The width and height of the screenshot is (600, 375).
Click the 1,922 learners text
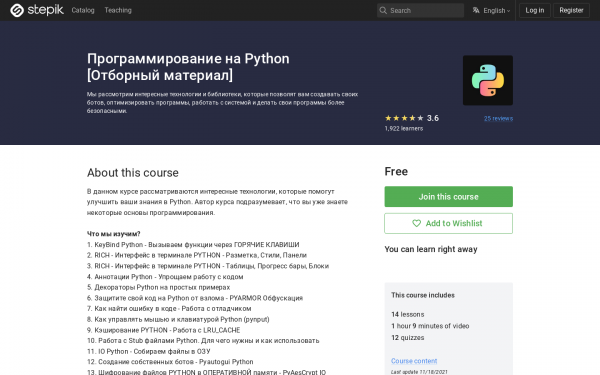(404, 129)
